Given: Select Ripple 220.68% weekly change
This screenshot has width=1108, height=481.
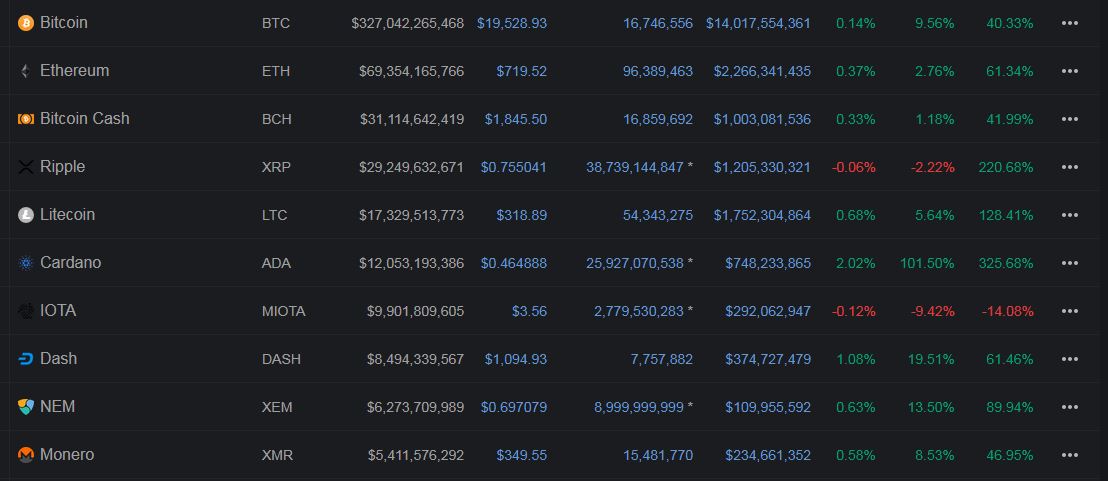Looking at the screenshot, I should coord(1006,167).
